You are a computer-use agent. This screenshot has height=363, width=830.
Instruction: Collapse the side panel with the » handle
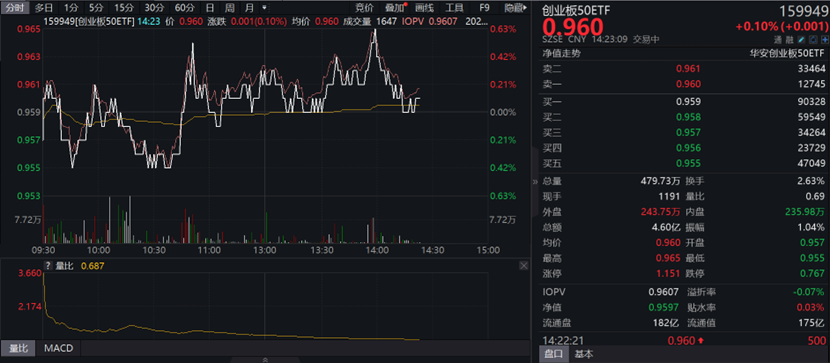pos(535,182)
